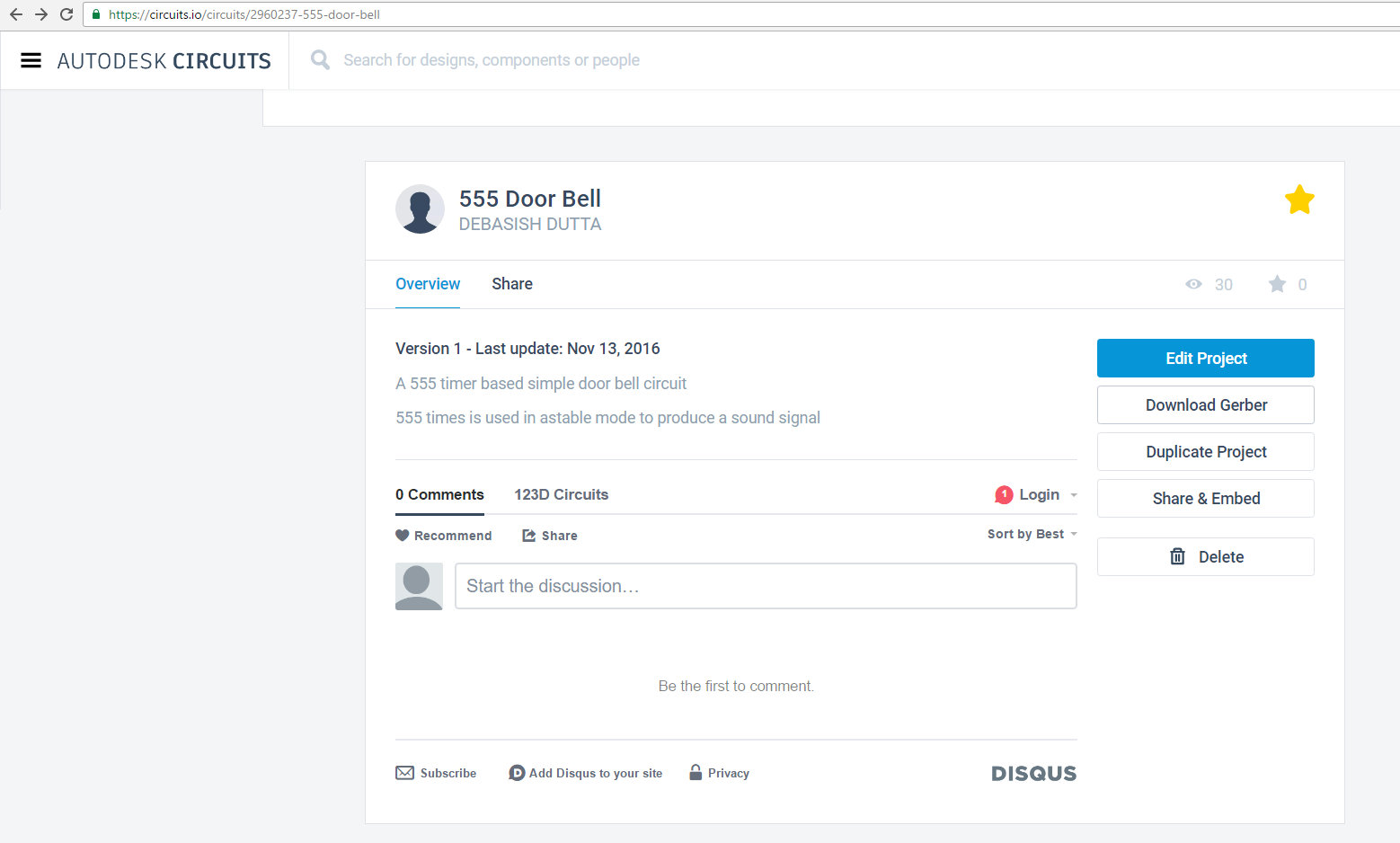Reload the page with refresh icon
The width and height of the screenshot is (1400, 843).
click(x=66, y=14)
